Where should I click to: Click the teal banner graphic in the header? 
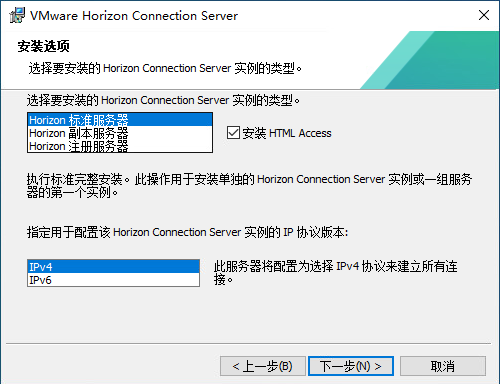coord(430,60)
